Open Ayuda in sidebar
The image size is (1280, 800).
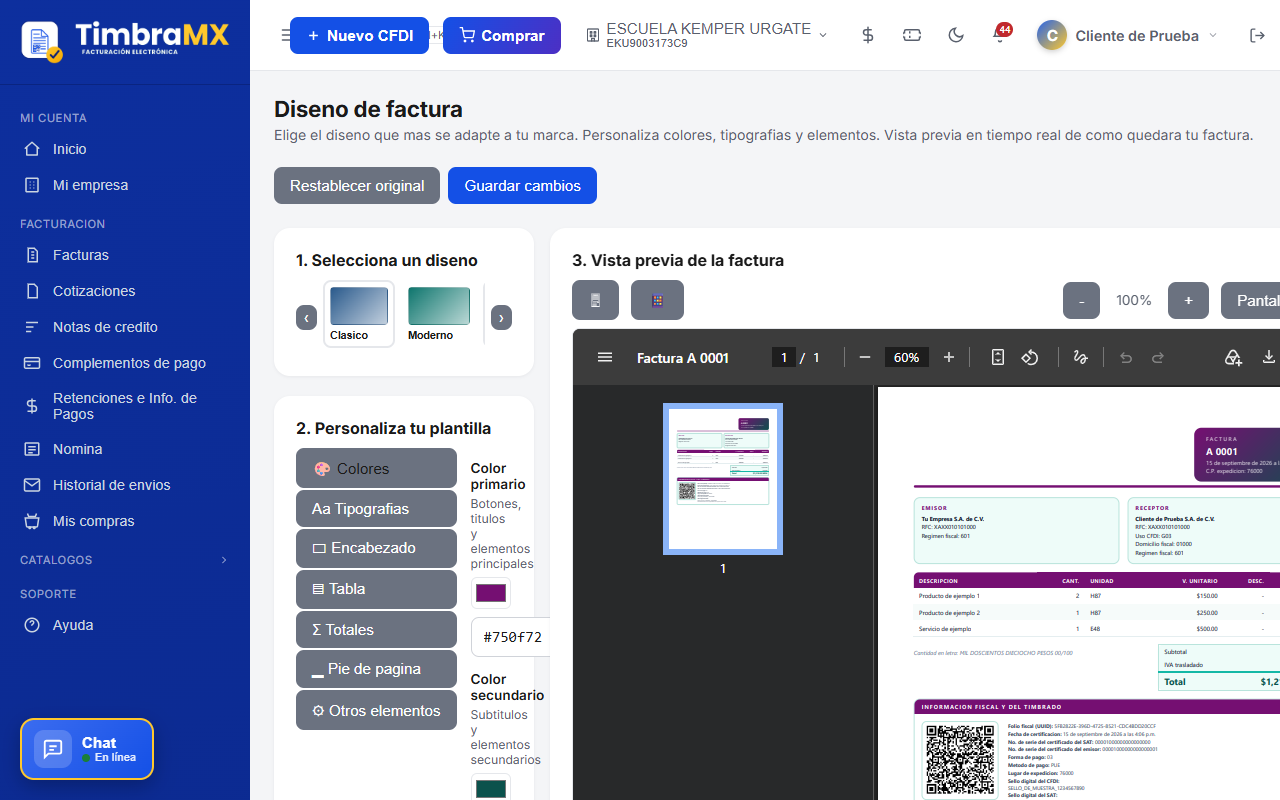[125, 625]
